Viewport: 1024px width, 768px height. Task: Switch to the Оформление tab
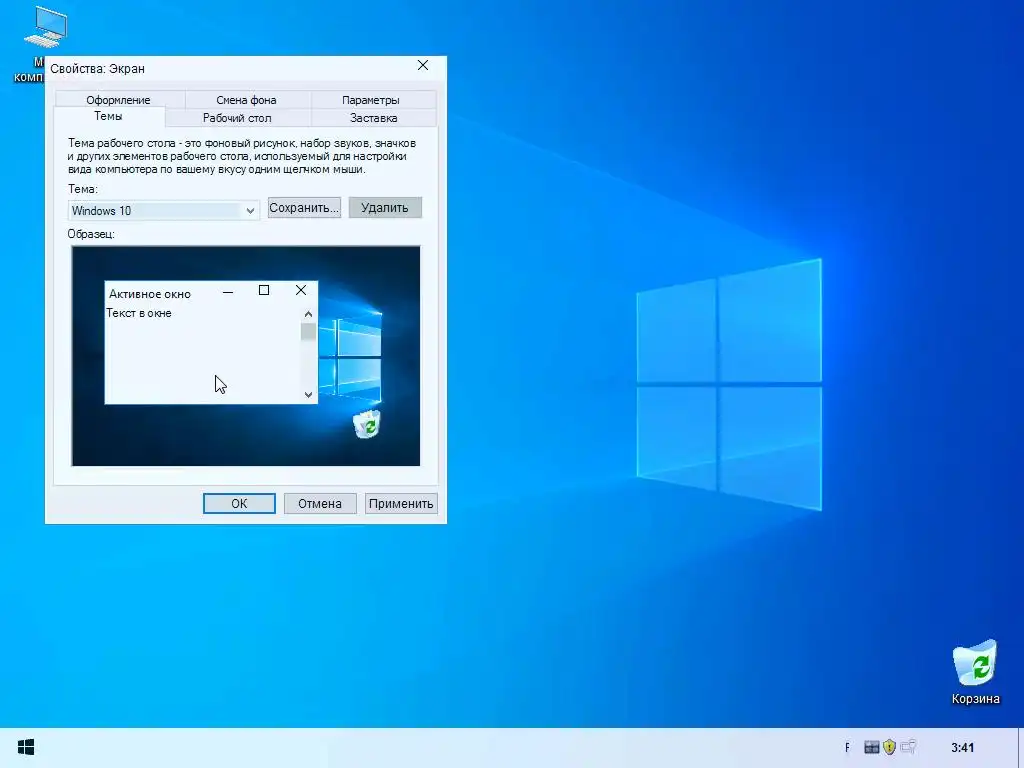click(118, 99)
